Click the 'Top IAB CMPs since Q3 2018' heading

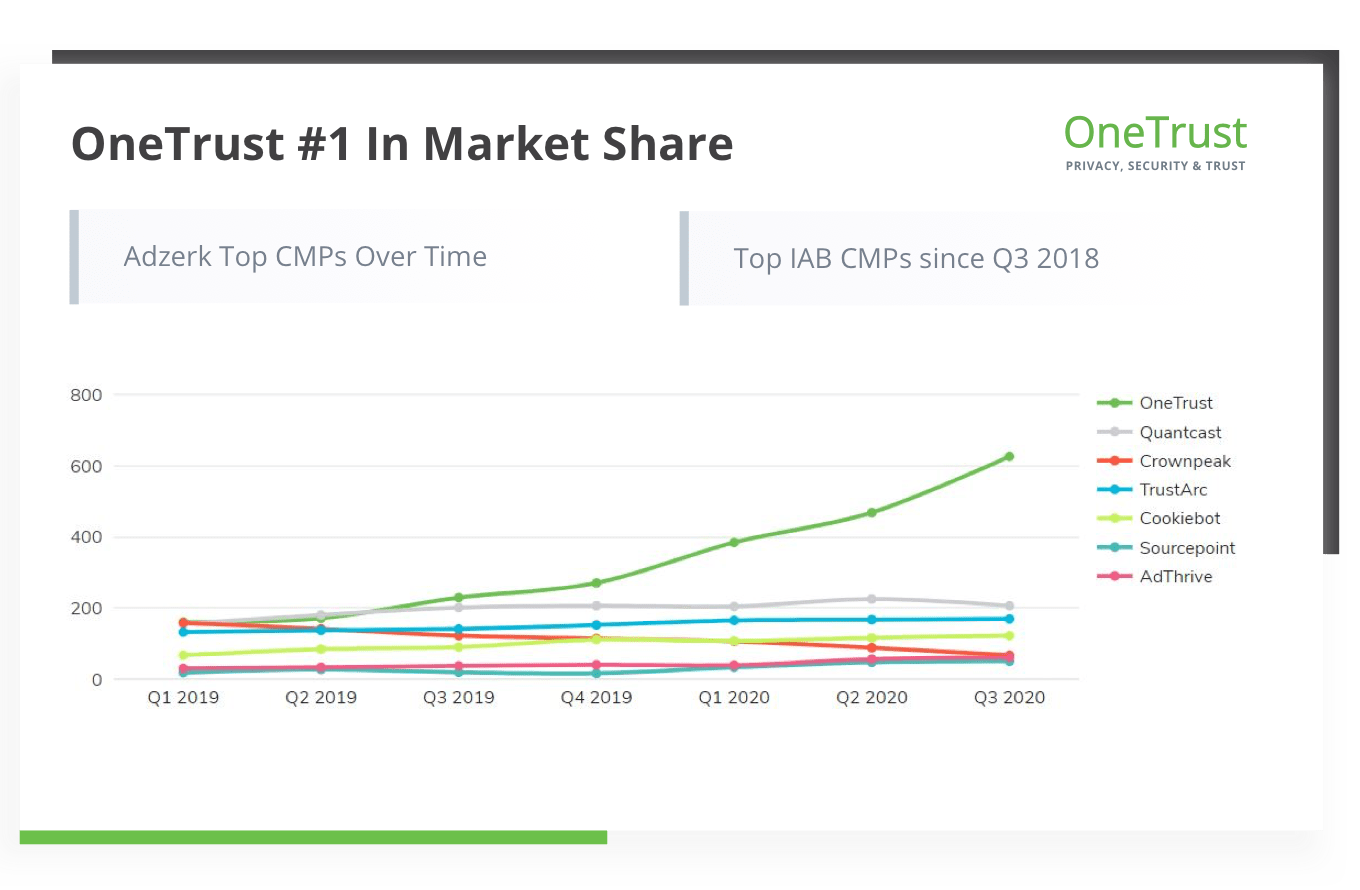916,258
